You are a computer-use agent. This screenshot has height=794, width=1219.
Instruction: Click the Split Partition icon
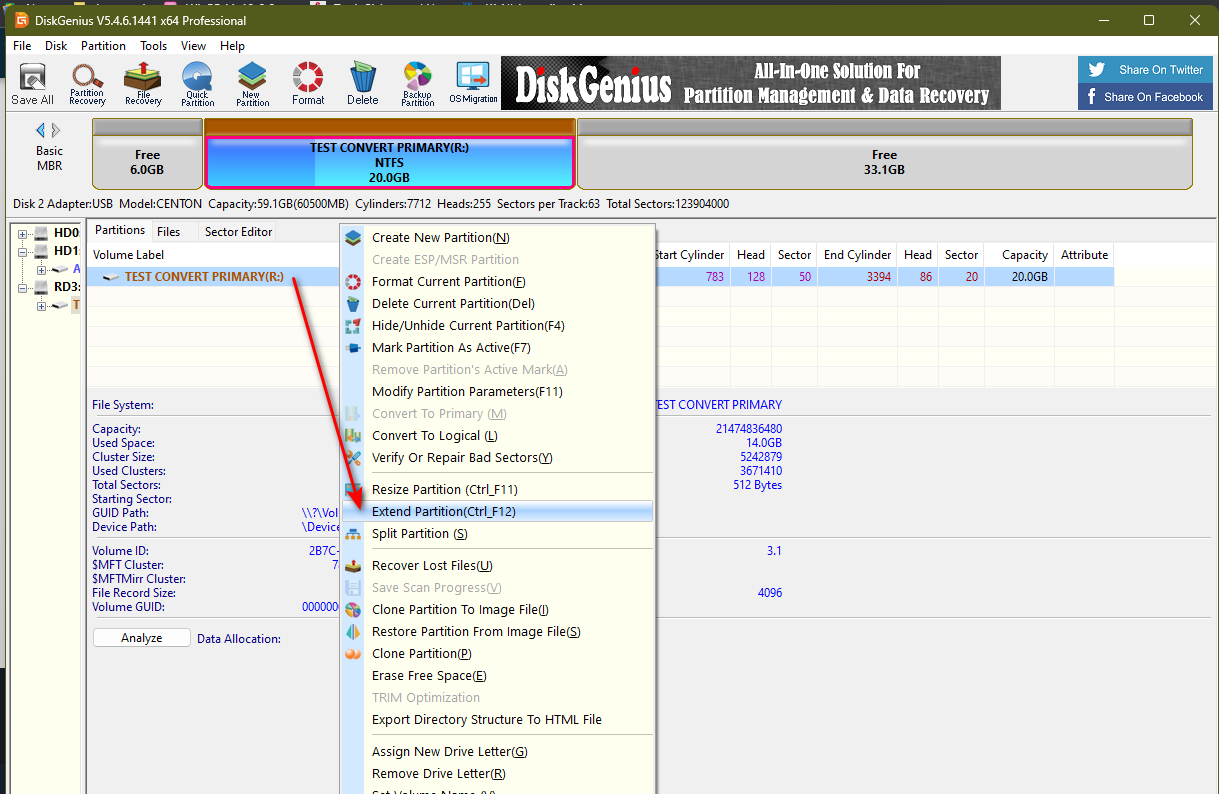click(x=352, y=534)
